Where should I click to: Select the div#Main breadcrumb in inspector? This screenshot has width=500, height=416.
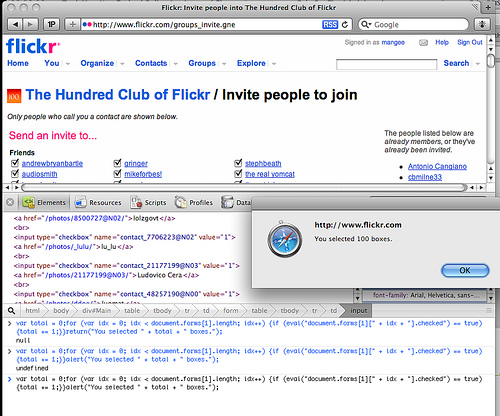[x=96, y=311]
